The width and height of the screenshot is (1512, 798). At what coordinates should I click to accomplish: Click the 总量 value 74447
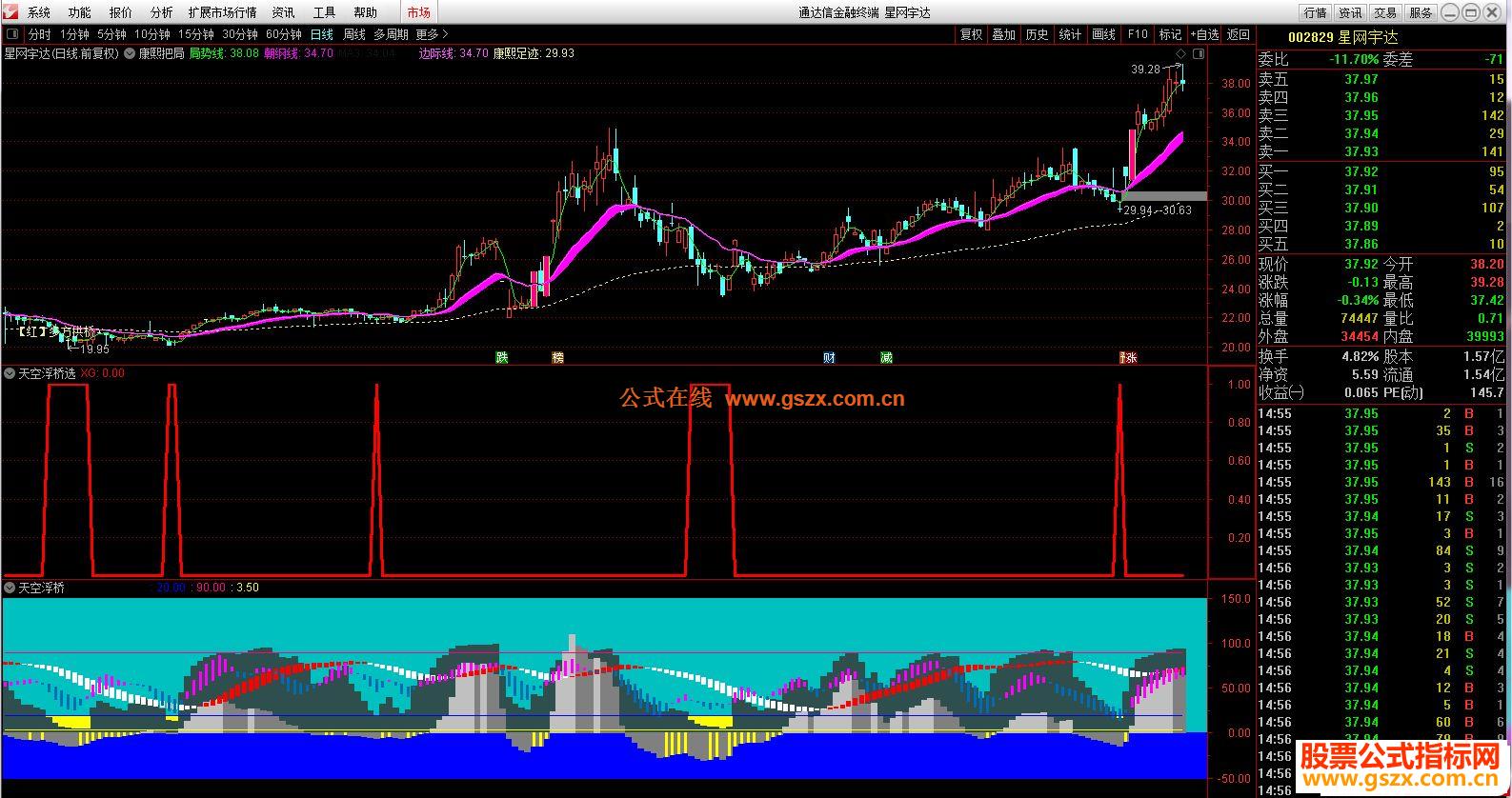point(1360,318)
